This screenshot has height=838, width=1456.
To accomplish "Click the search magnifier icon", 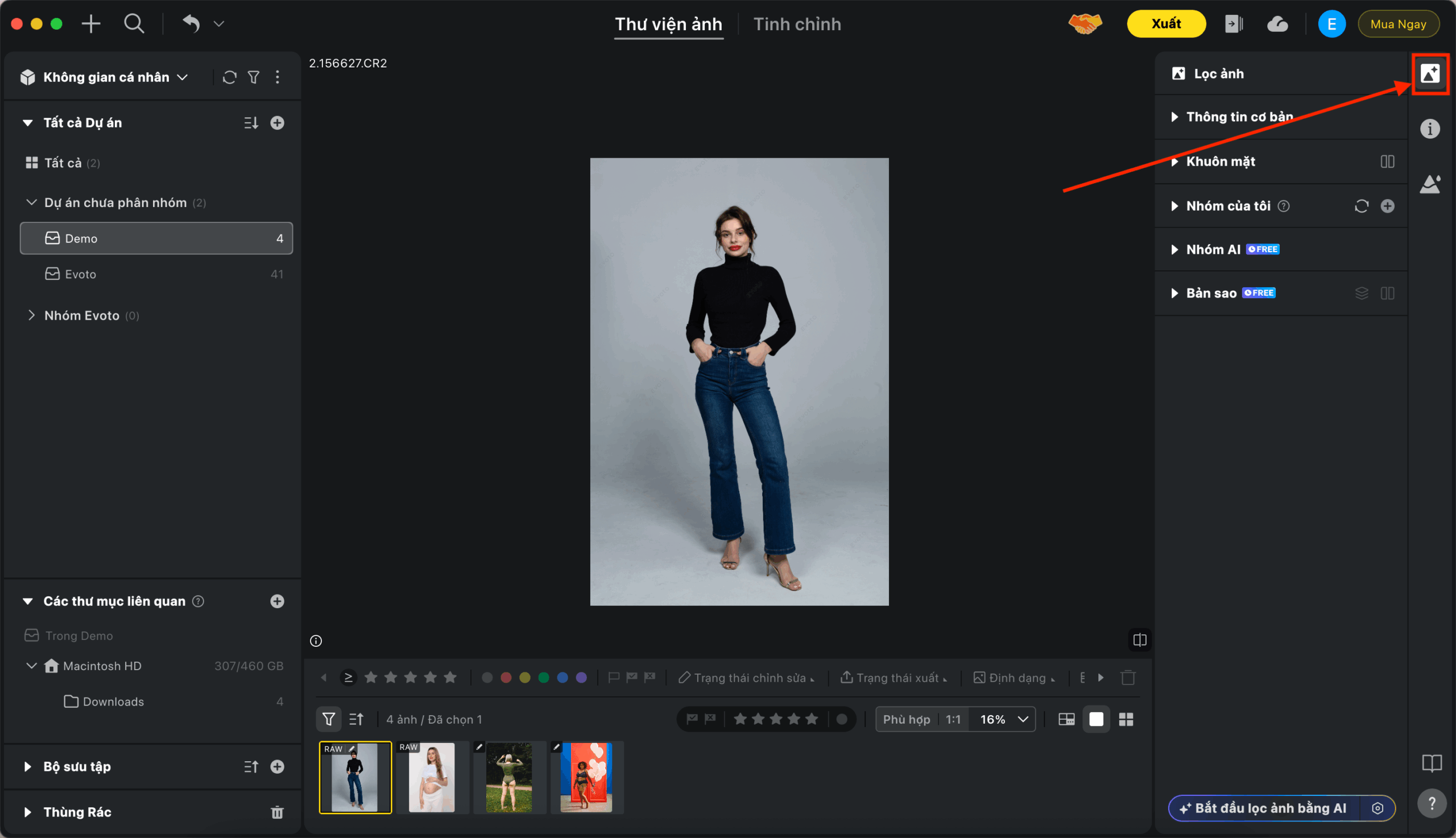I will 134,24.
